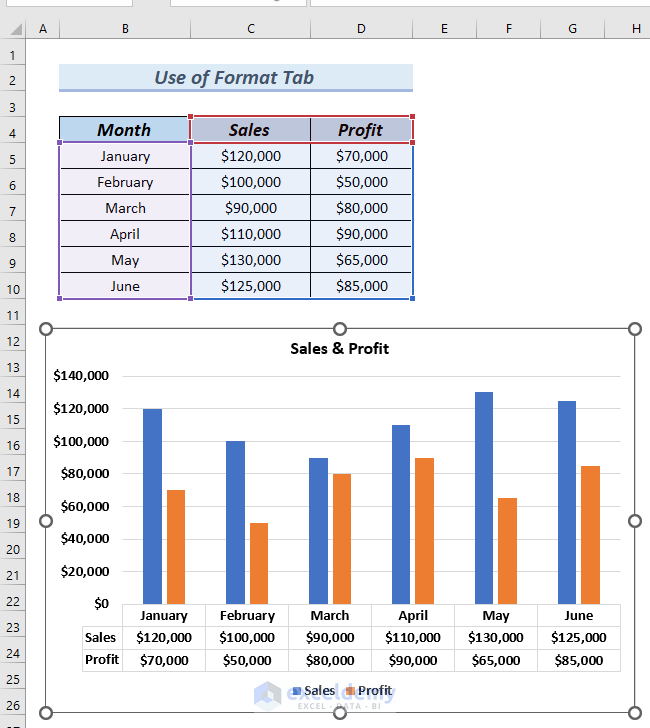Select February's Sales cell with $100,000
The height and width of the screenshot is (728, 650).
(x=250, y=182)
